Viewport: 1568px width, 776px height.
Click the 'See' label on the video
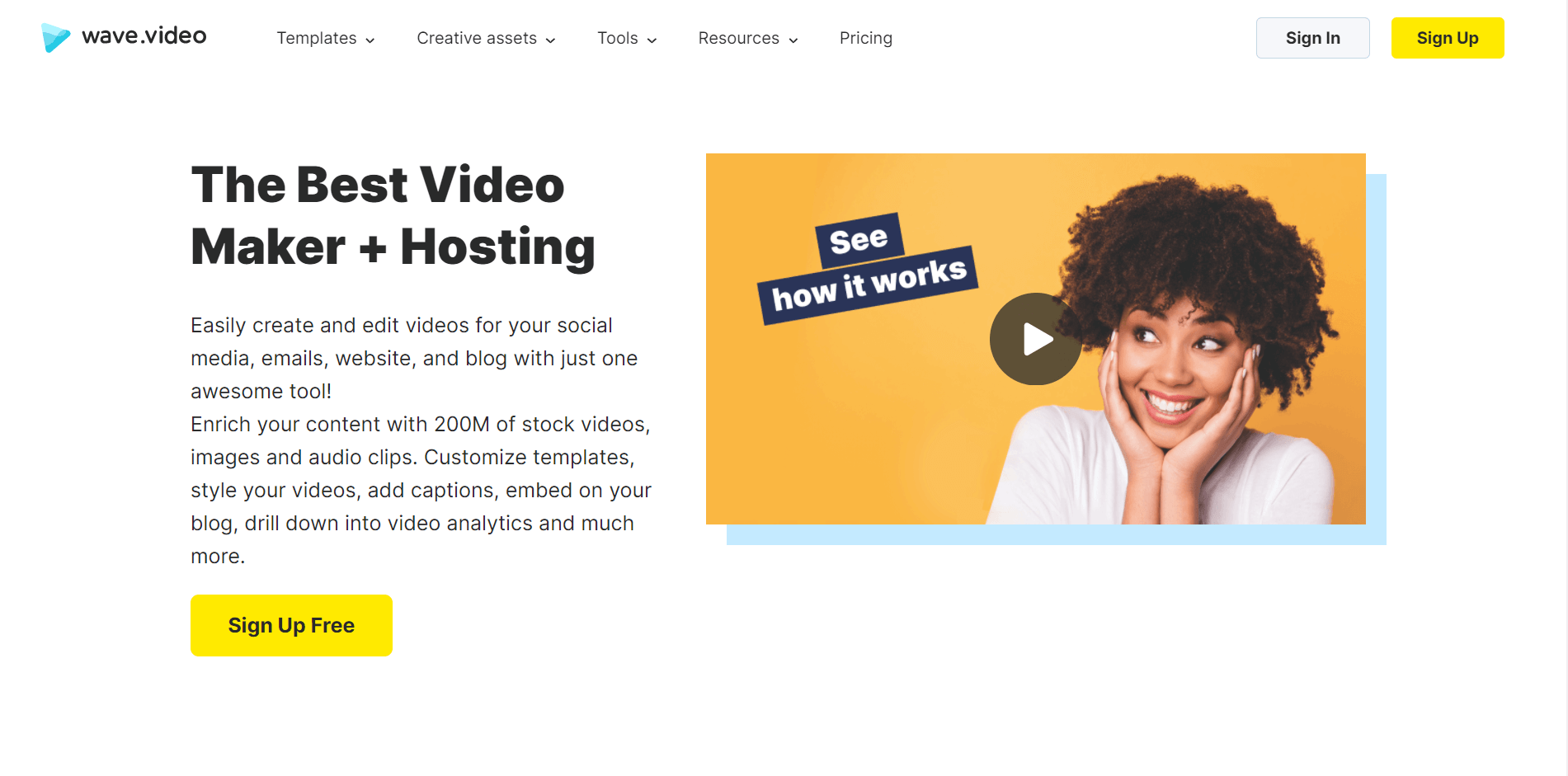coord(859,240)
